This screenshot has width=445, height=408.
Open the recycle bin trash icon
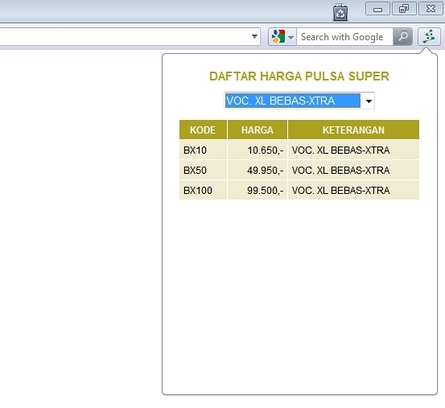tap(340, 12)
